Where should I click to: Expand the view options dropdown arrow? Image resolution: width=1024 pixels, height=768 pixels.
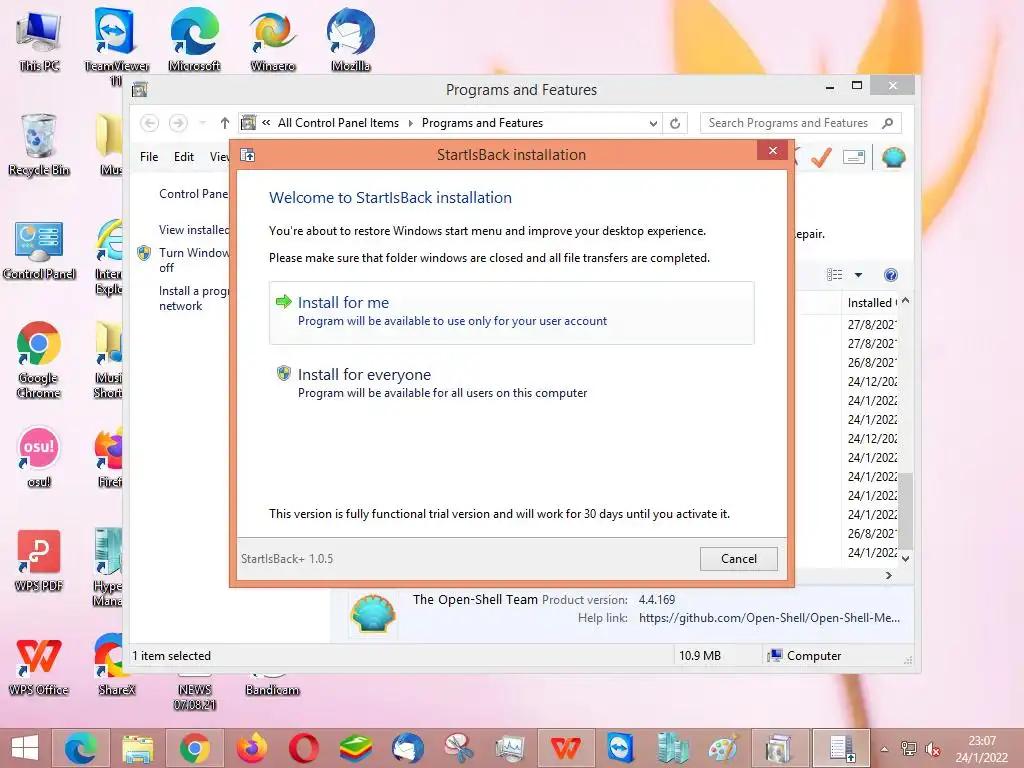[x=858, y=275]
